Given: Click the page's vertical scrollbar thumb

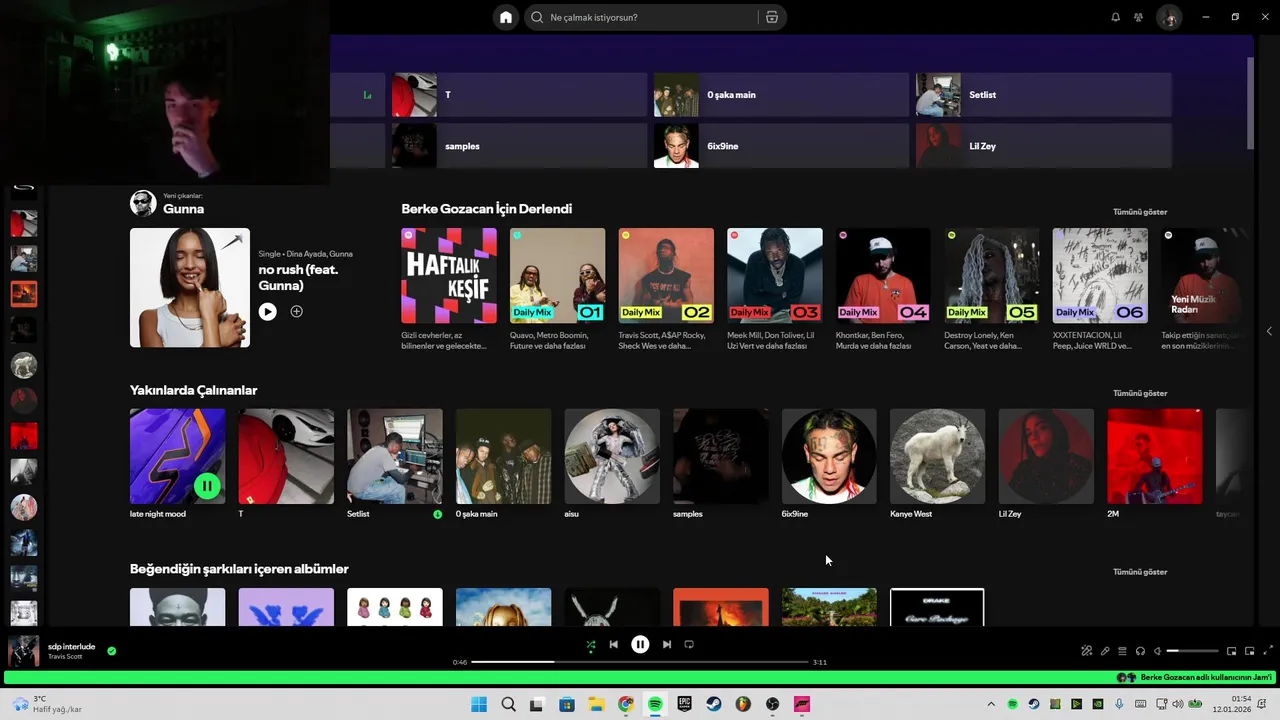Looking at the screenshot, I should click(x=1250, y=103).
